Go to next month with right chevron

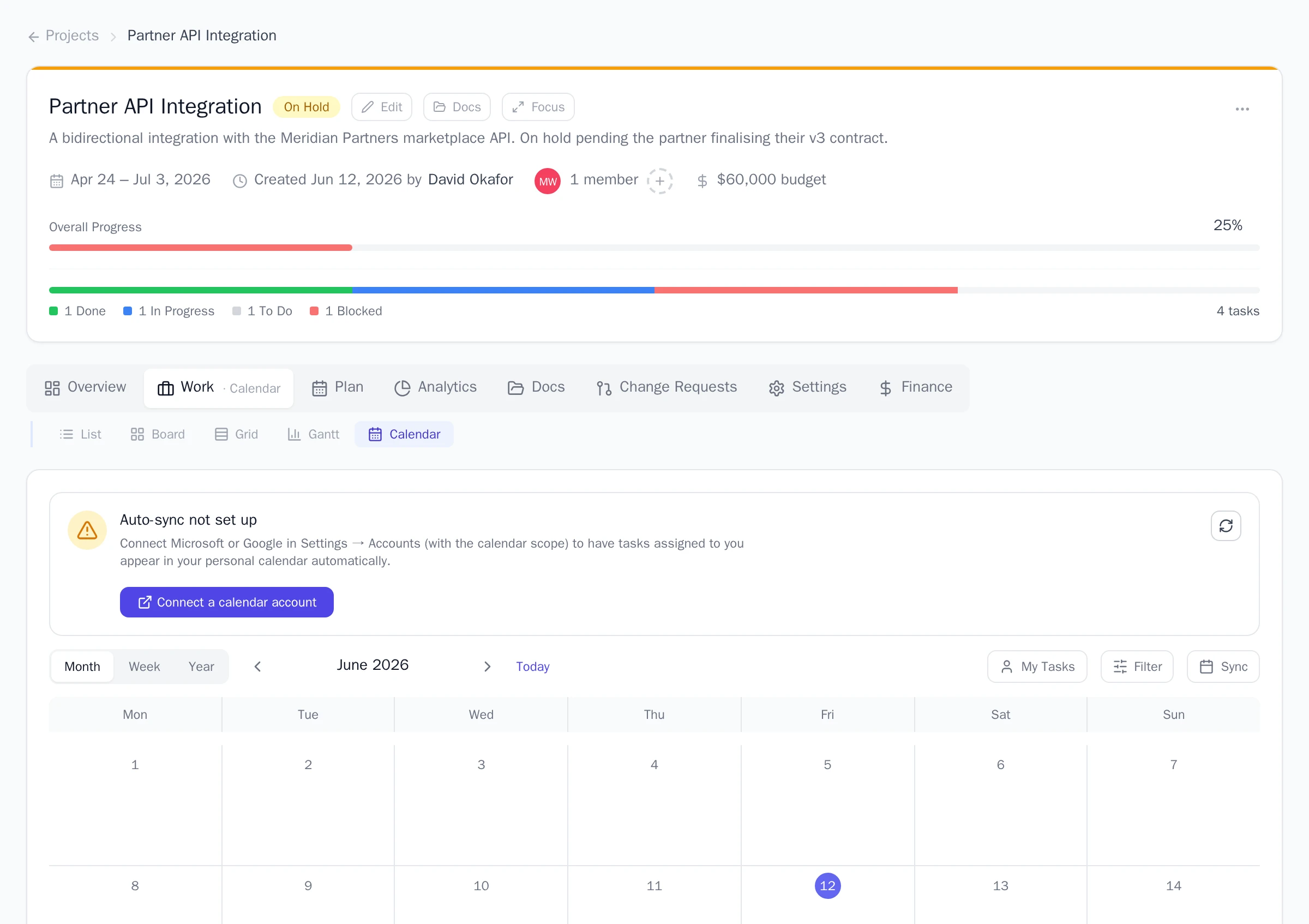[488, 667]
